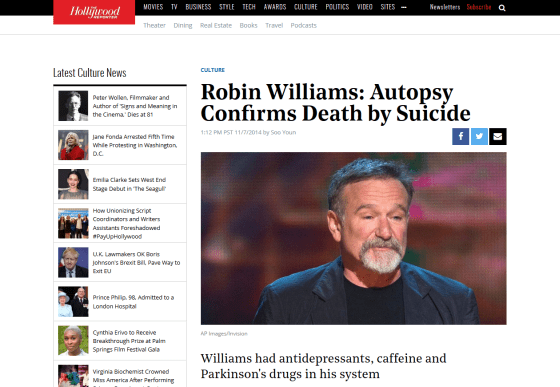
Task: Click the script coordinators group thumbnail
Action: (x=73, y=223)
